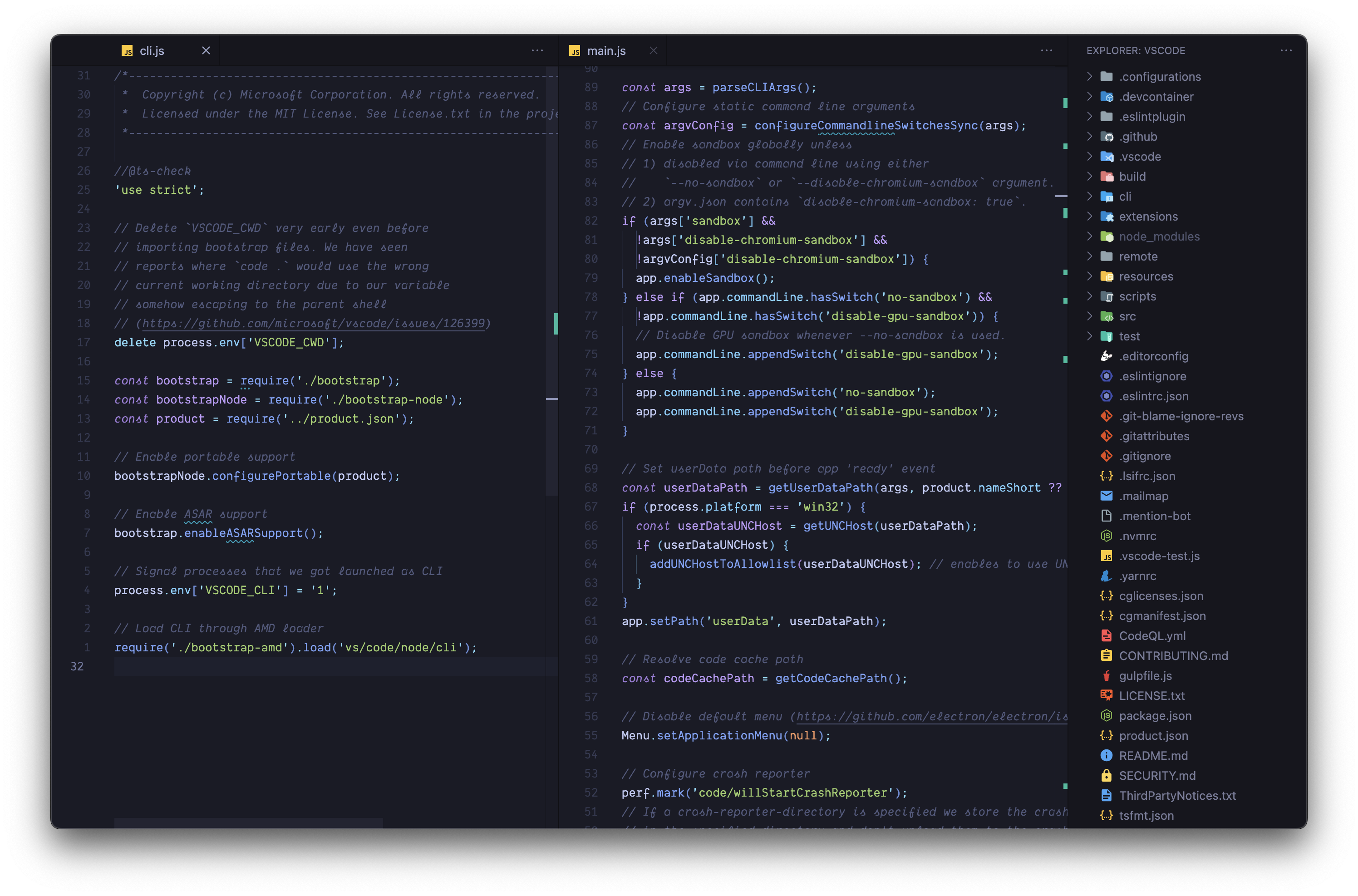Expand the .configurations folder chevron

tap(1089, 77)
